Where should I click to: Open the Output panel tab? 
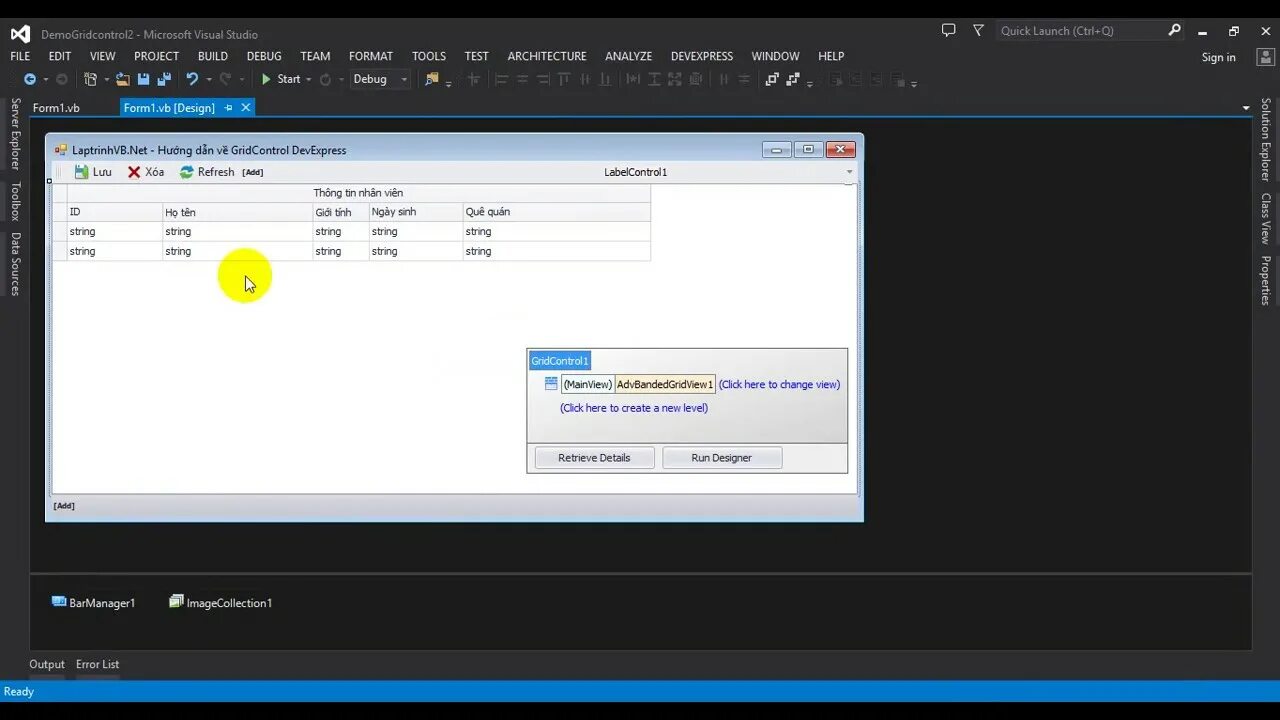click(47, 664)
